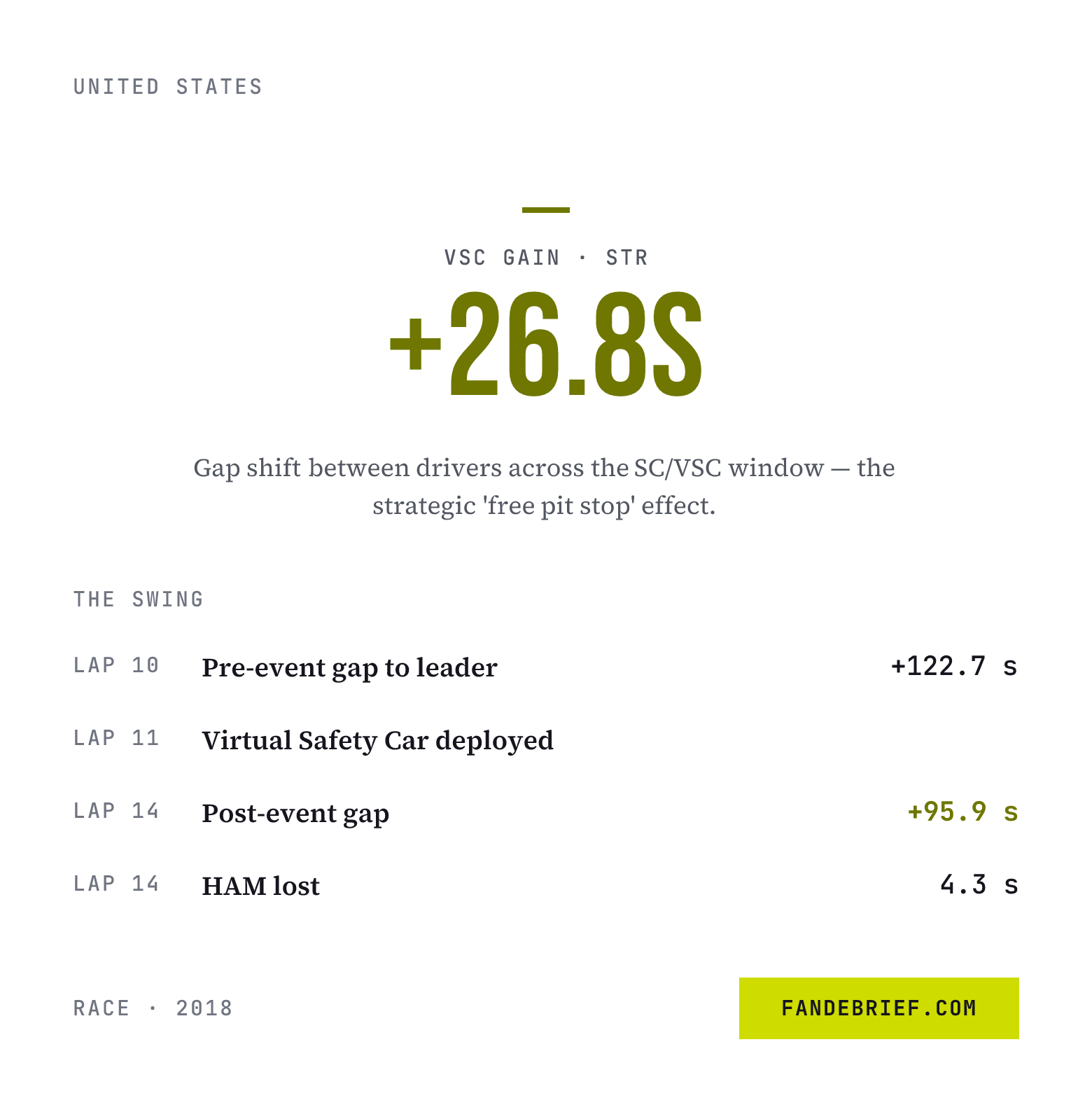Screen dimensions: 1092x1112
Task: Click the green accent bar above caption
Action: coord(546,209)
